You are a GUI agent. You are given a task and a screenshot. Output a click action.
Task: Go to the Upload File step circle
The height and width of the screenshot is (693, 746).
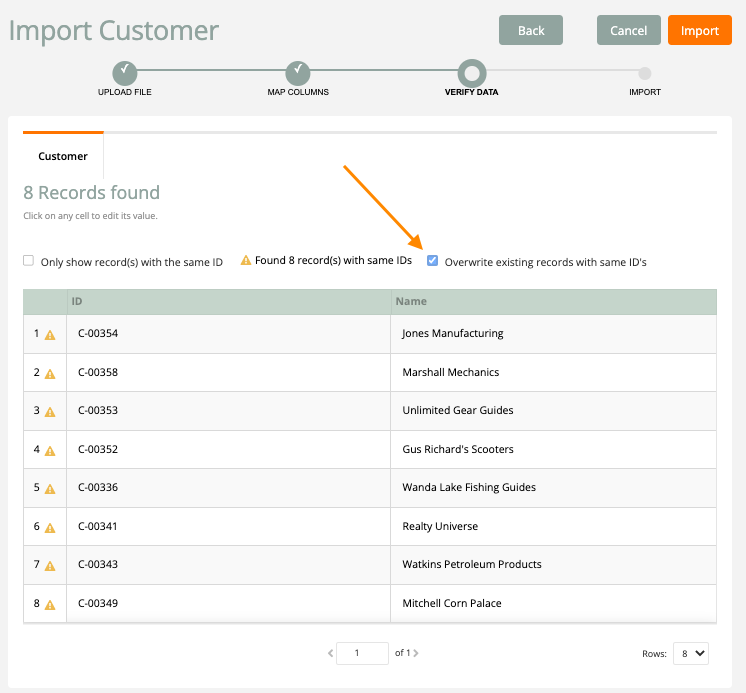point(125,73)
